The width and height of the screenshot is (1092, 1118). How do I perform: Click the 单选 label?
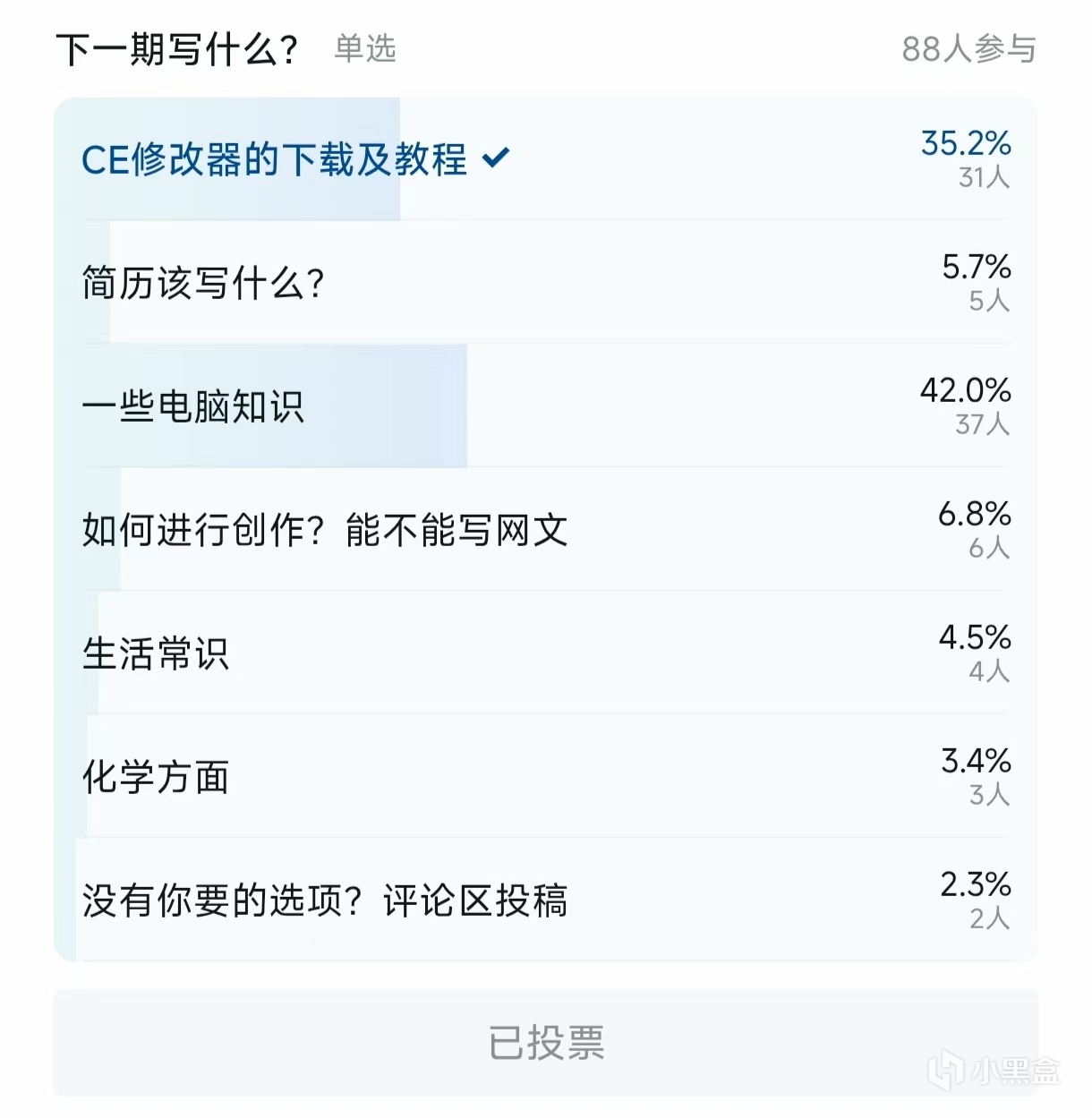click(x=365, y=48)
